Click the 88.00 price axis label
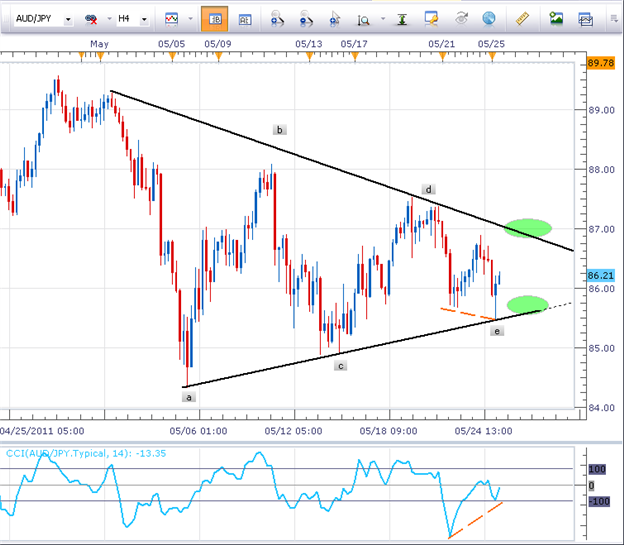This screenshot has width=624, height=545. (x=601, y=170)
